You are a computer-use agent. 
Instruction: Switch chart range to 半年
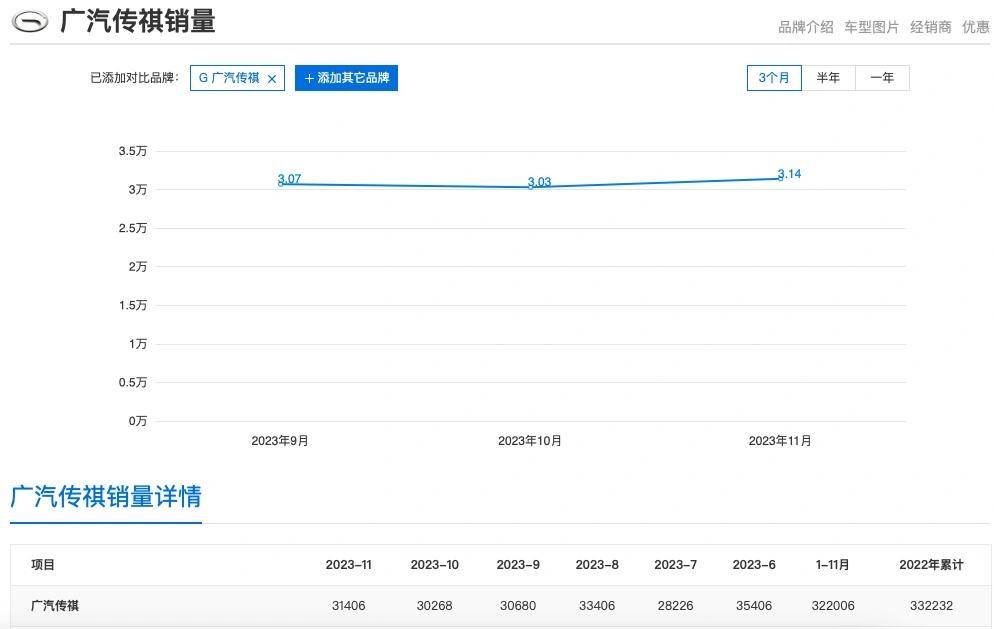(x=828, y=78)
